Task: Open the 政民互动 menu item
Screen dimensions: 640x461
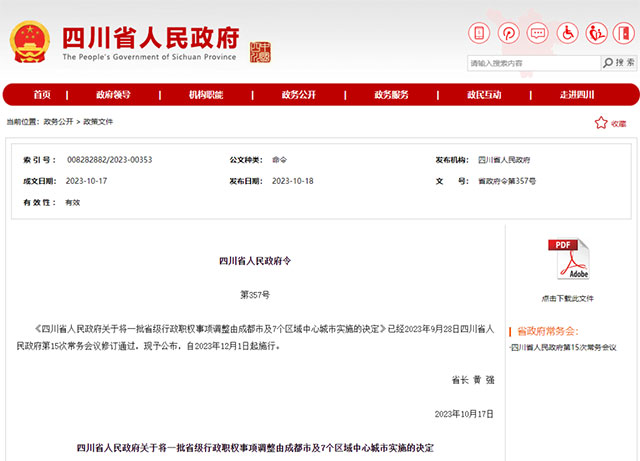Action: pyautogui.click(x=484, y=95)
